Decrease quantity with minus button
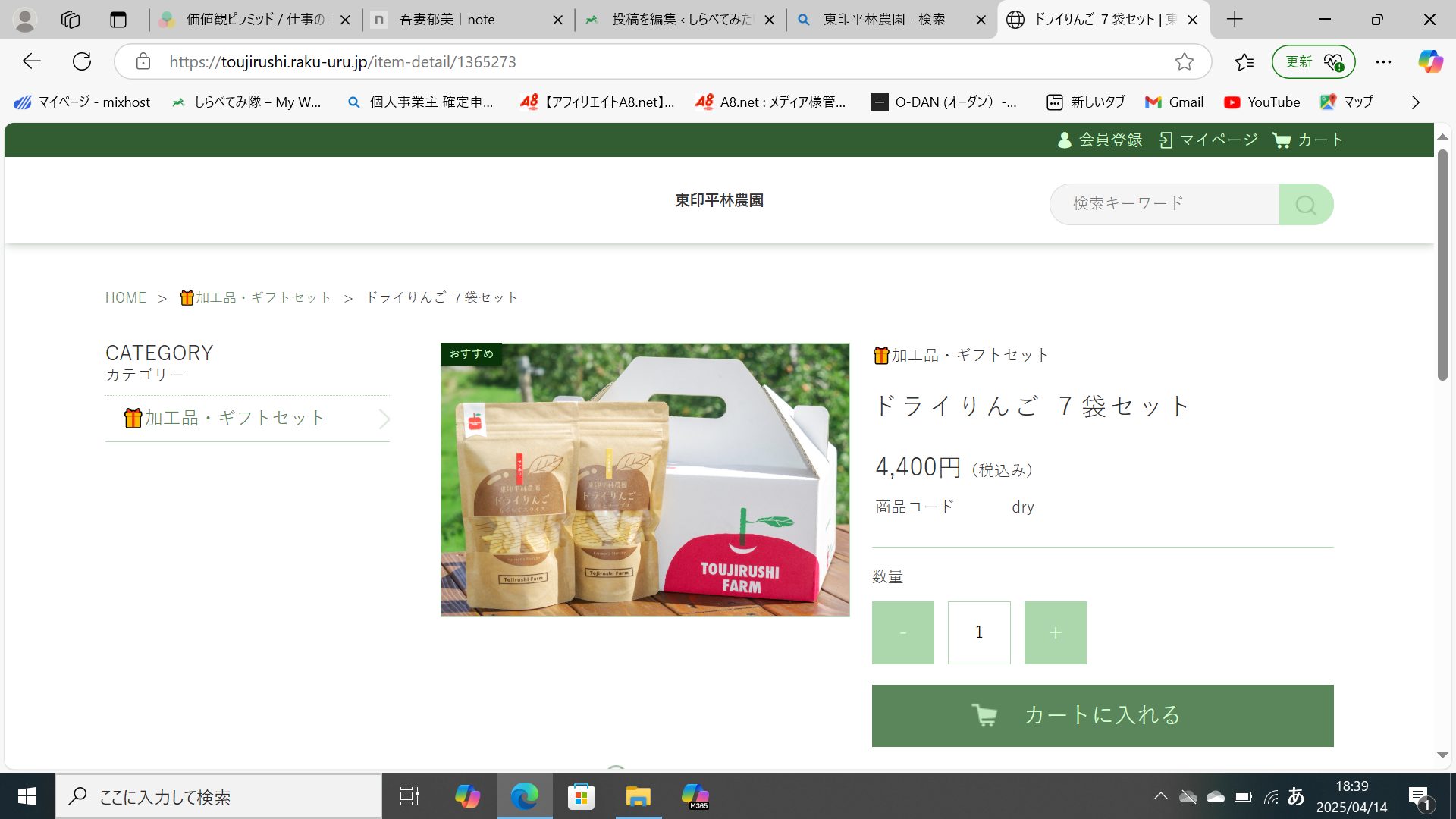1456x819 pixels. (x=902, y=633)
